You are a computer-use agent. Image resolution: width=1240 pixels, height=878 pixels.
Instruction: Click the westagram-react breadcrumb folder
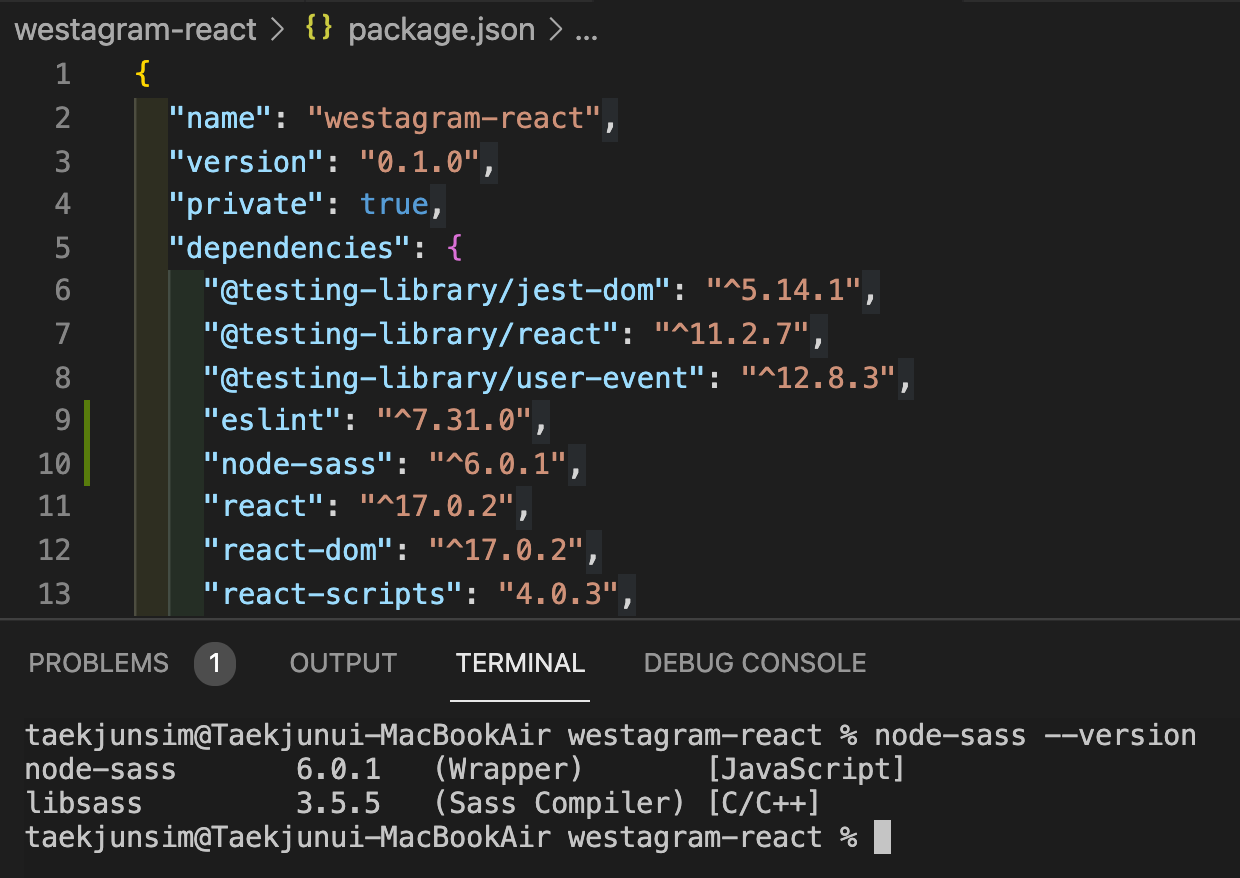[x=137, y=30]
